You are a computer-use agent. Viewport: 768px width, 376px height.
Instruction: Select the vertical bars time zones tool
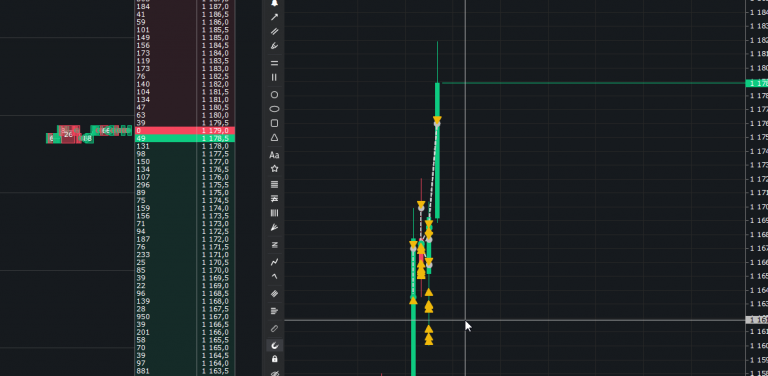tap(274, 213)
